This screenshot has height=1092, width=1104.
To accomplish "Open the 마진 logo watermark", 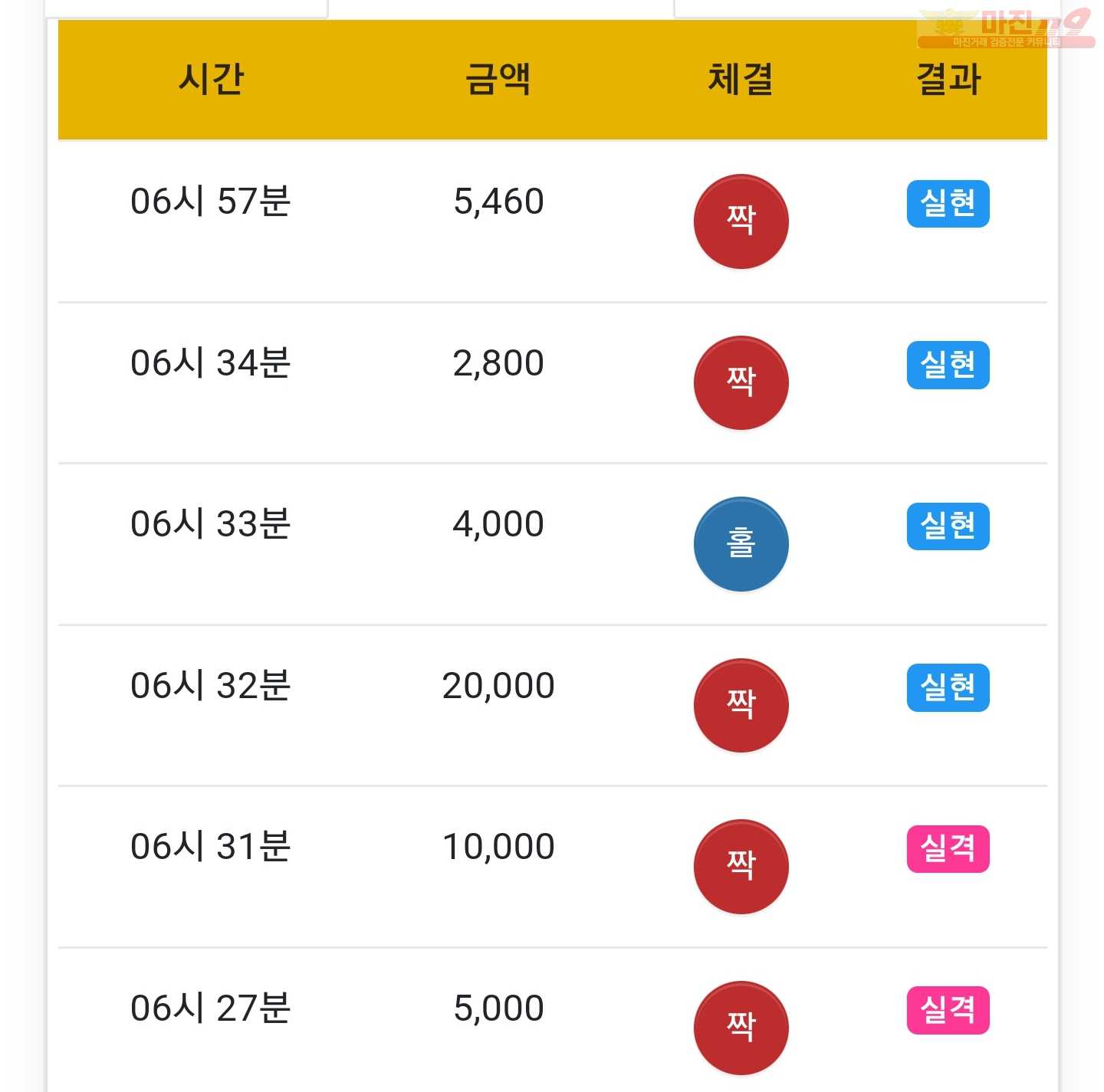I will [x=1006, y=29].
